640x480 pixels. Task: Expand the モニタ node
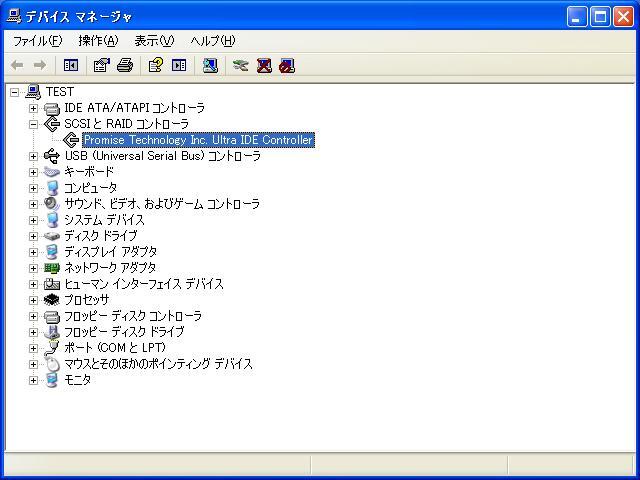33,380
